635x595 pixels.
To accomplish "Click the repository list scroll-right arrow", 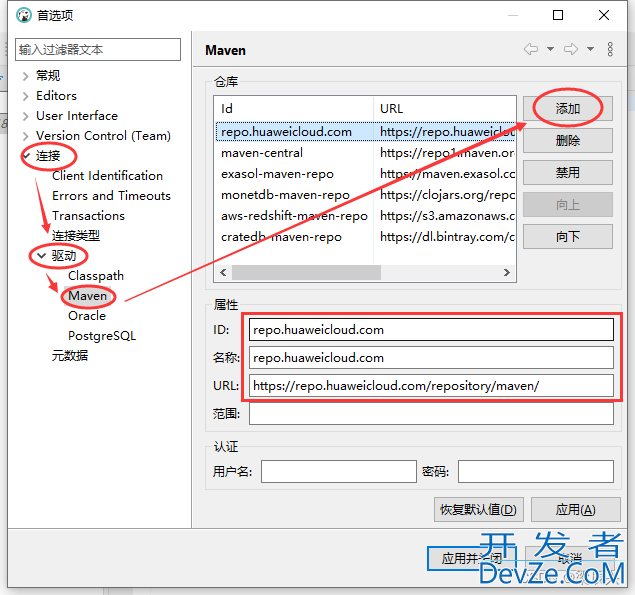I will [507, 272].
